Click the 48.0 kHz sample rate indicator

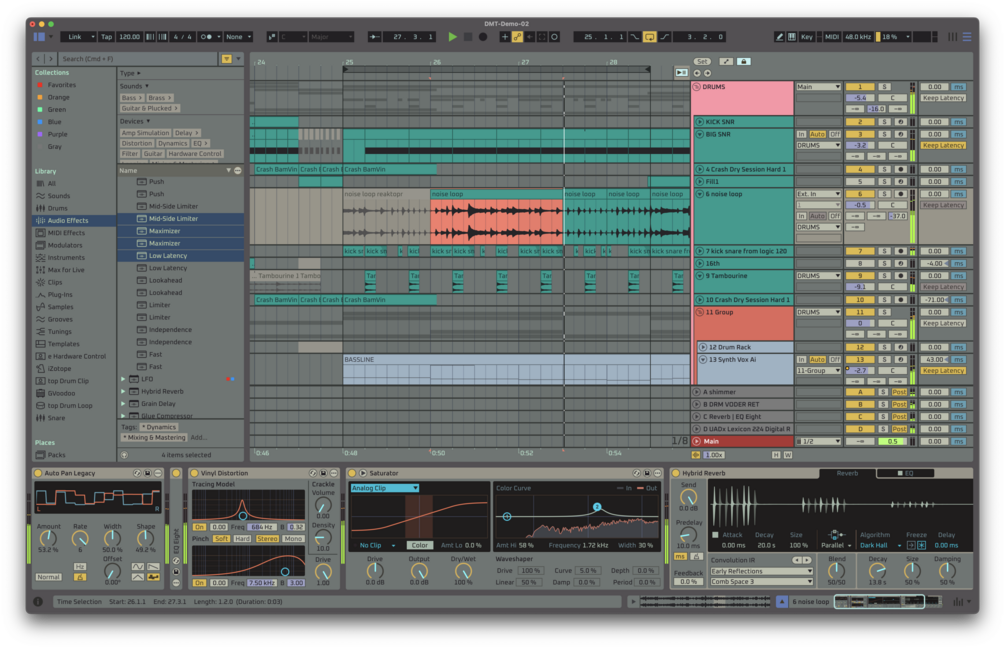858,37
